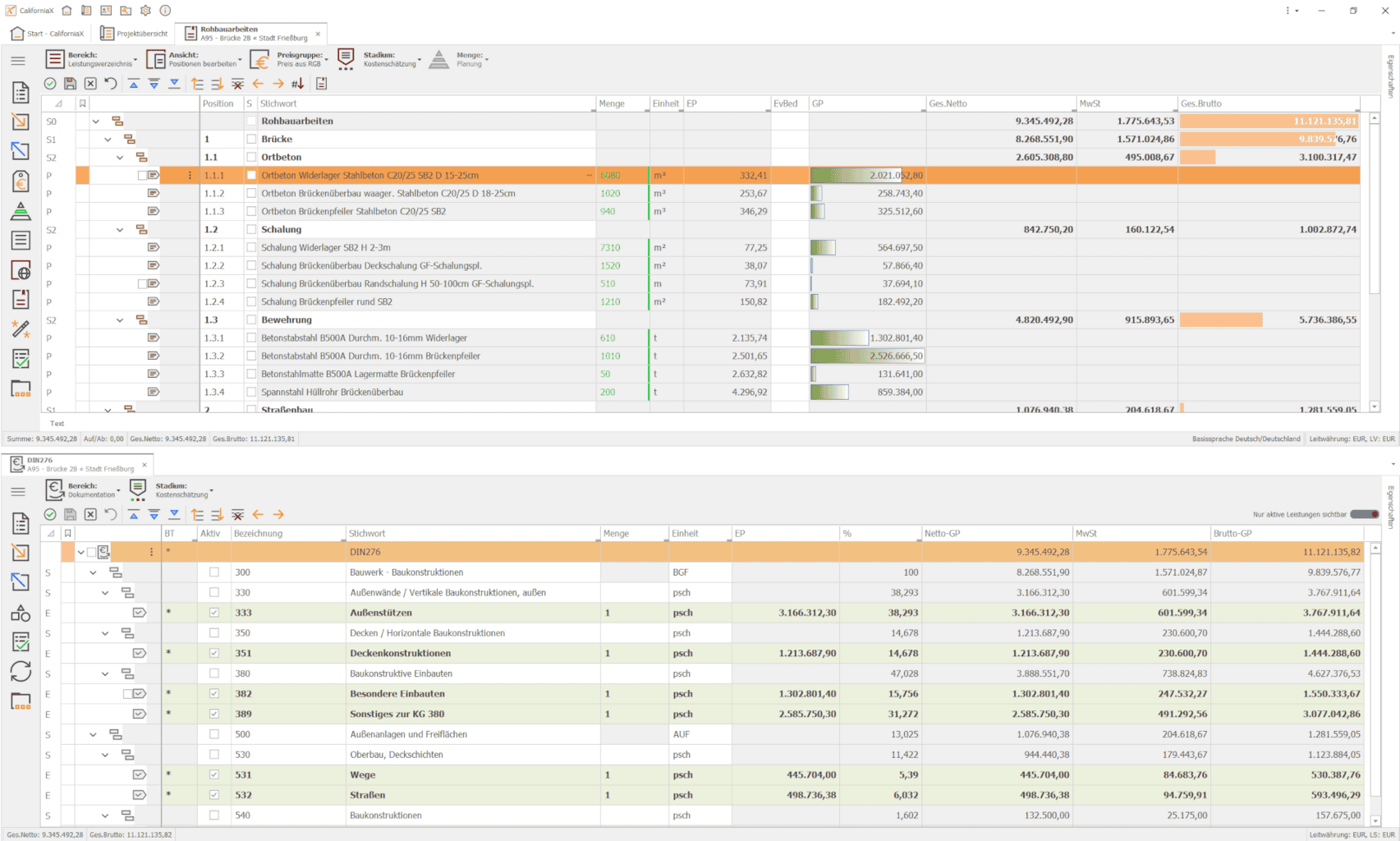
Task: Switch to the Projektübersicht tab
Action: (134, 34)
